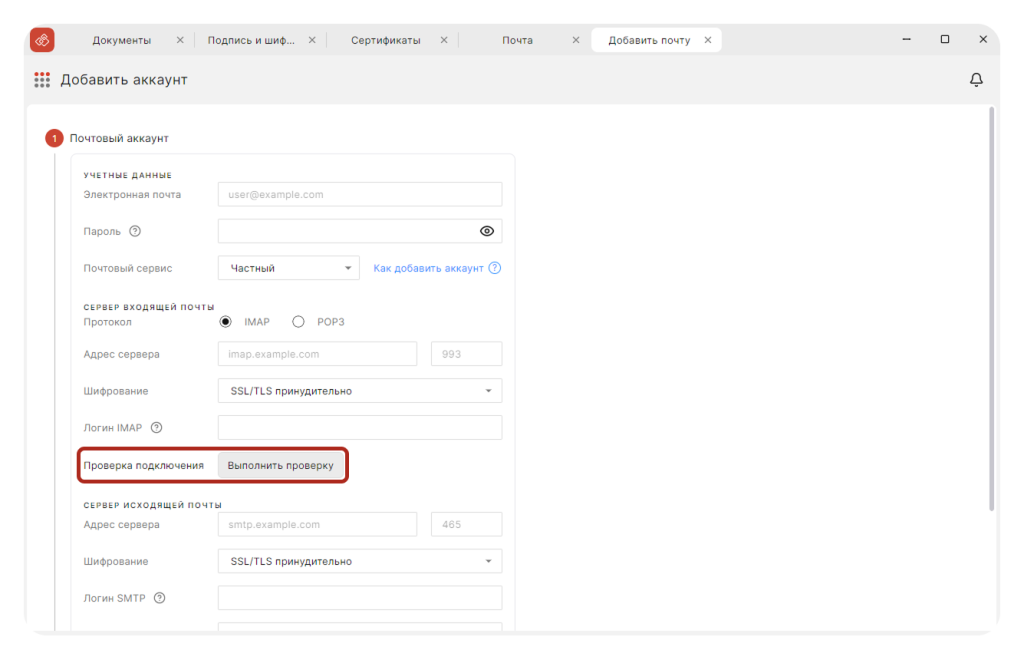Close the Документы tab
Screen dimensions: 1024x660
coord(180,40)
